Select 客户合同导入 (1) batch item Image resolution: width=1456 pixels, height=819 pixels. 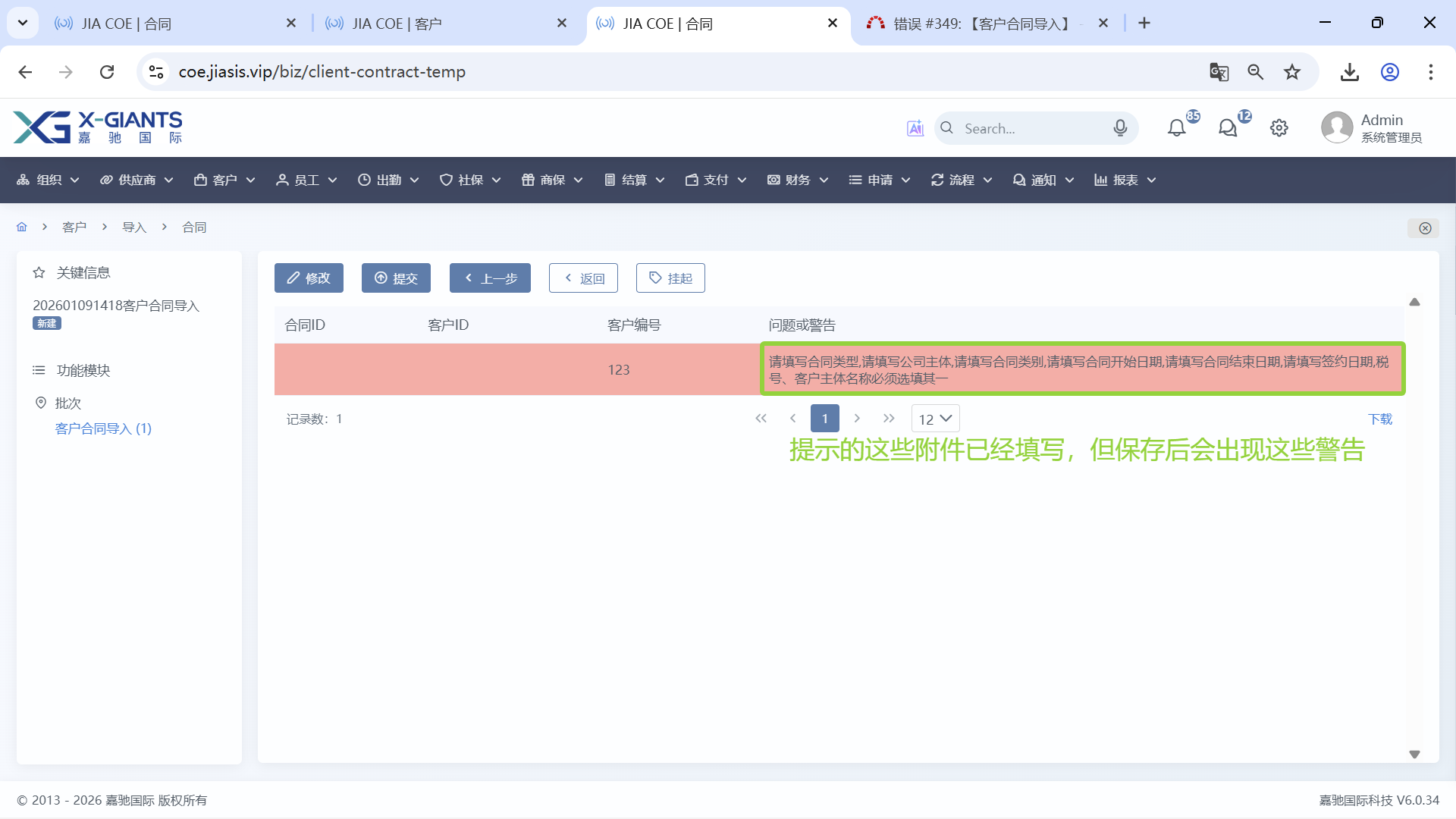pyautogui.click(x=103, y=428)
